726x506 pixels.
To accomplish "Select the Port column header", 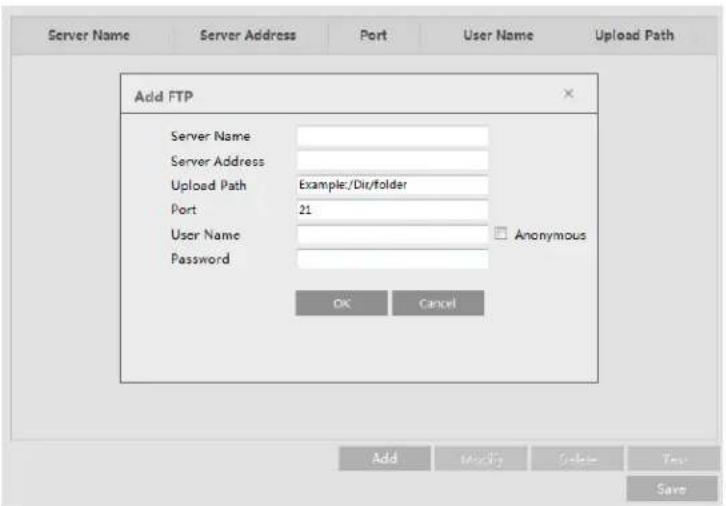I will [x=374, y=35].
